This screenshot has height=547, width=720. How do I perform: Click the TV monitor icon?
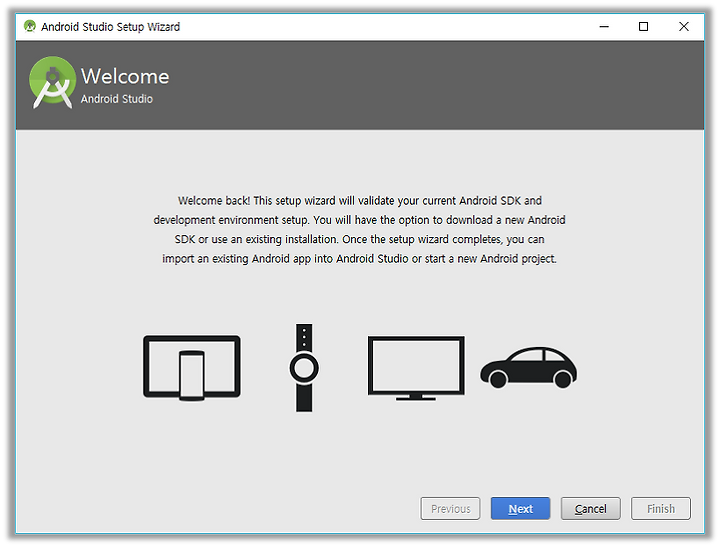[416, 368]
